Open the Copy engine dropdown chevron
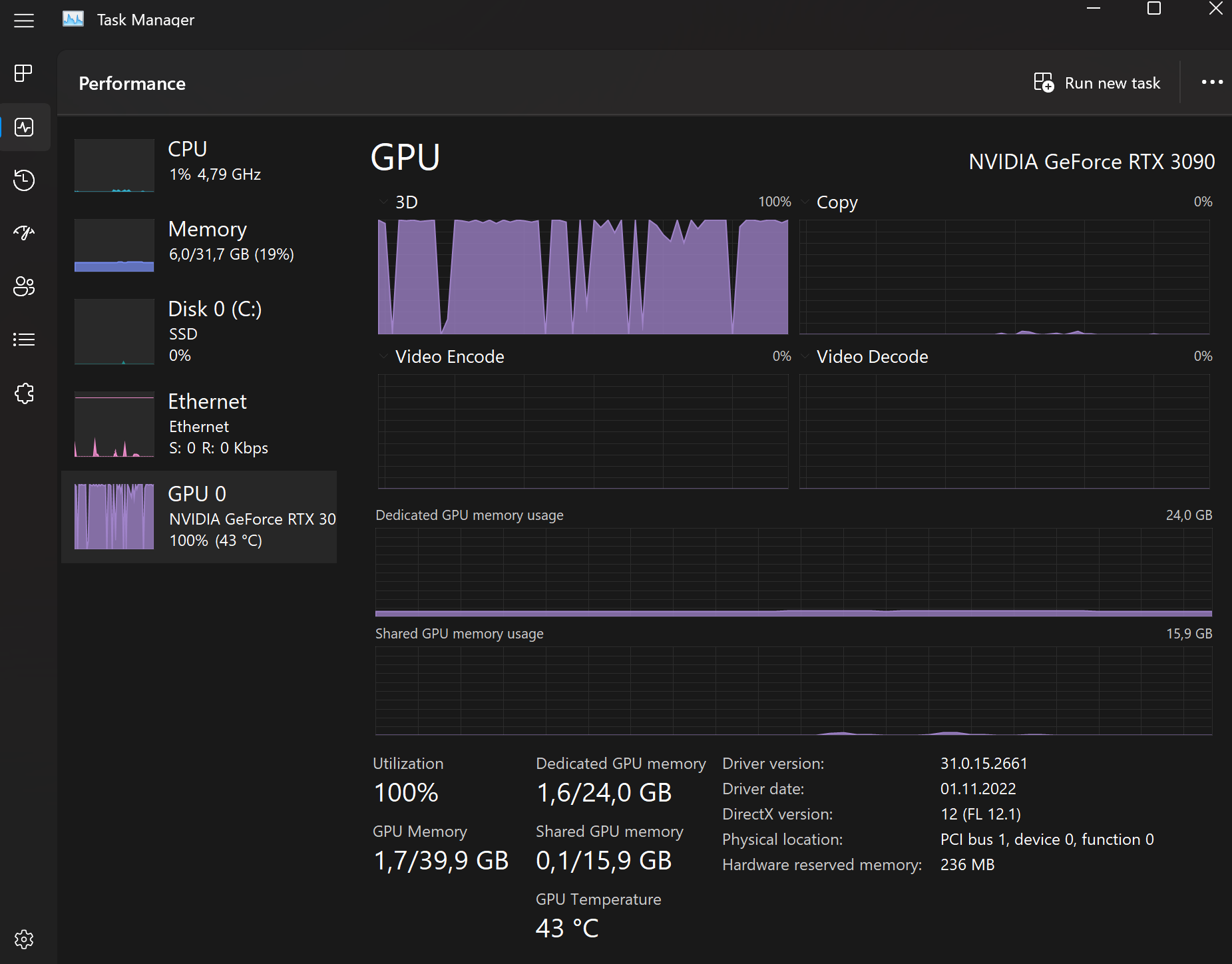1232x964 pixels. click(805, 202)
